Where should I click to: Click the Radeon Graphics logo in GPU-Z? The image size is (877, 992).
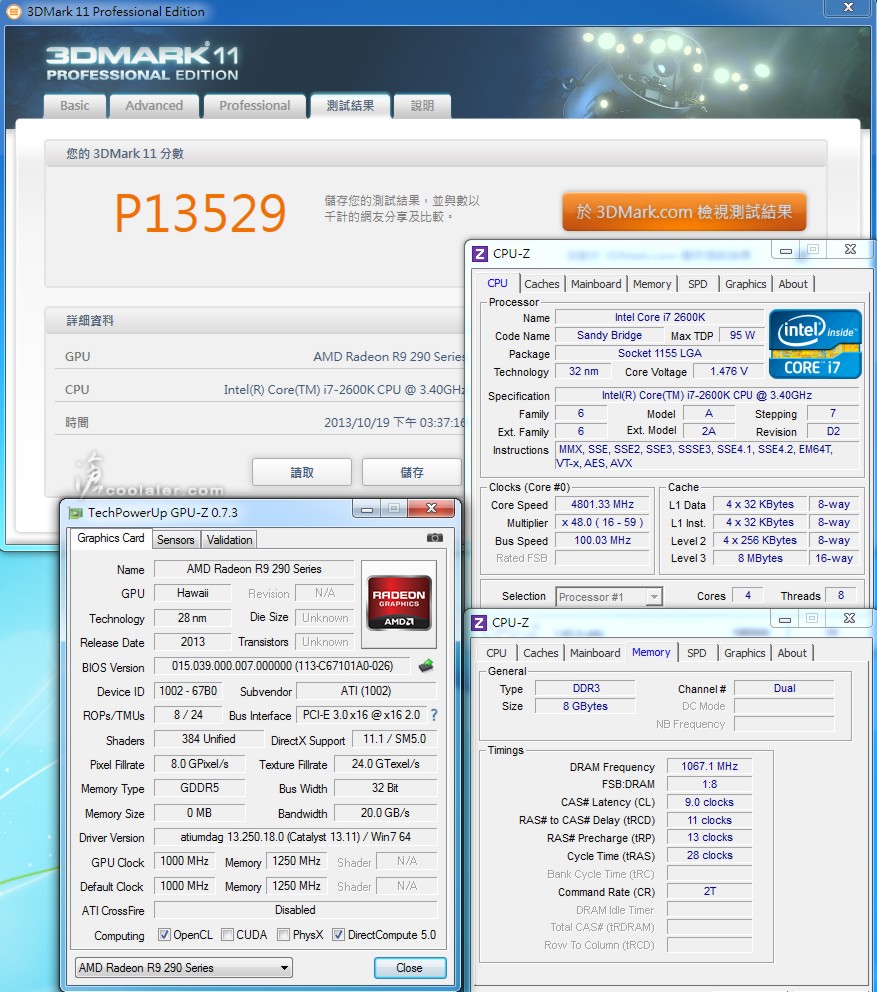point(399,603)
